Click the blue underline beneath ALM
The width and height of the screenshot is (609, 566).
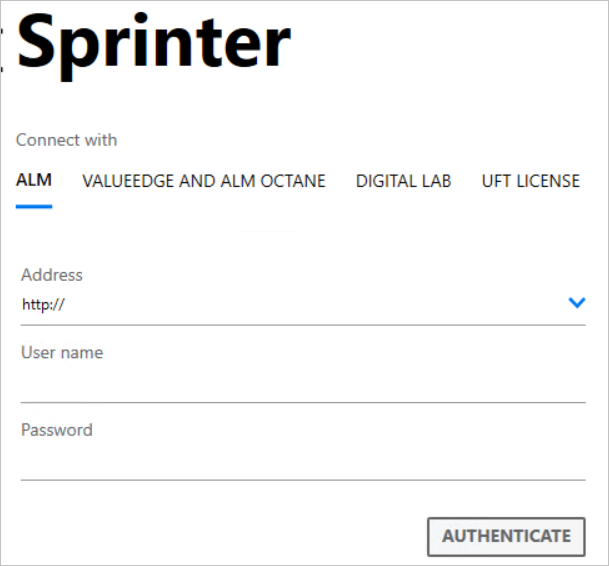(34, 206)
